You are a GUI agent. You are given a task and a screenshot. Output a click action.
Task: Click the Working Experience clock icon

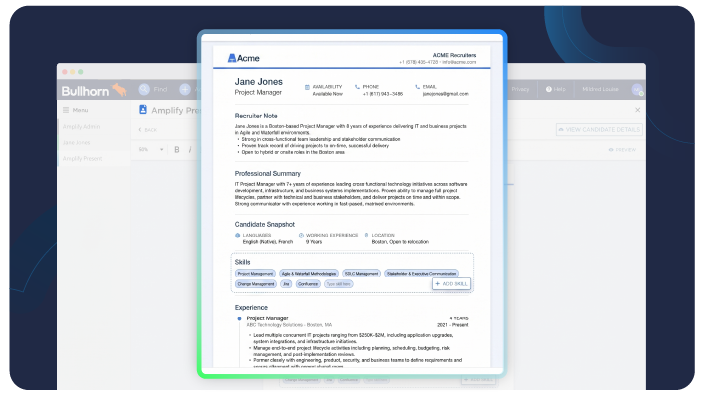301,236
